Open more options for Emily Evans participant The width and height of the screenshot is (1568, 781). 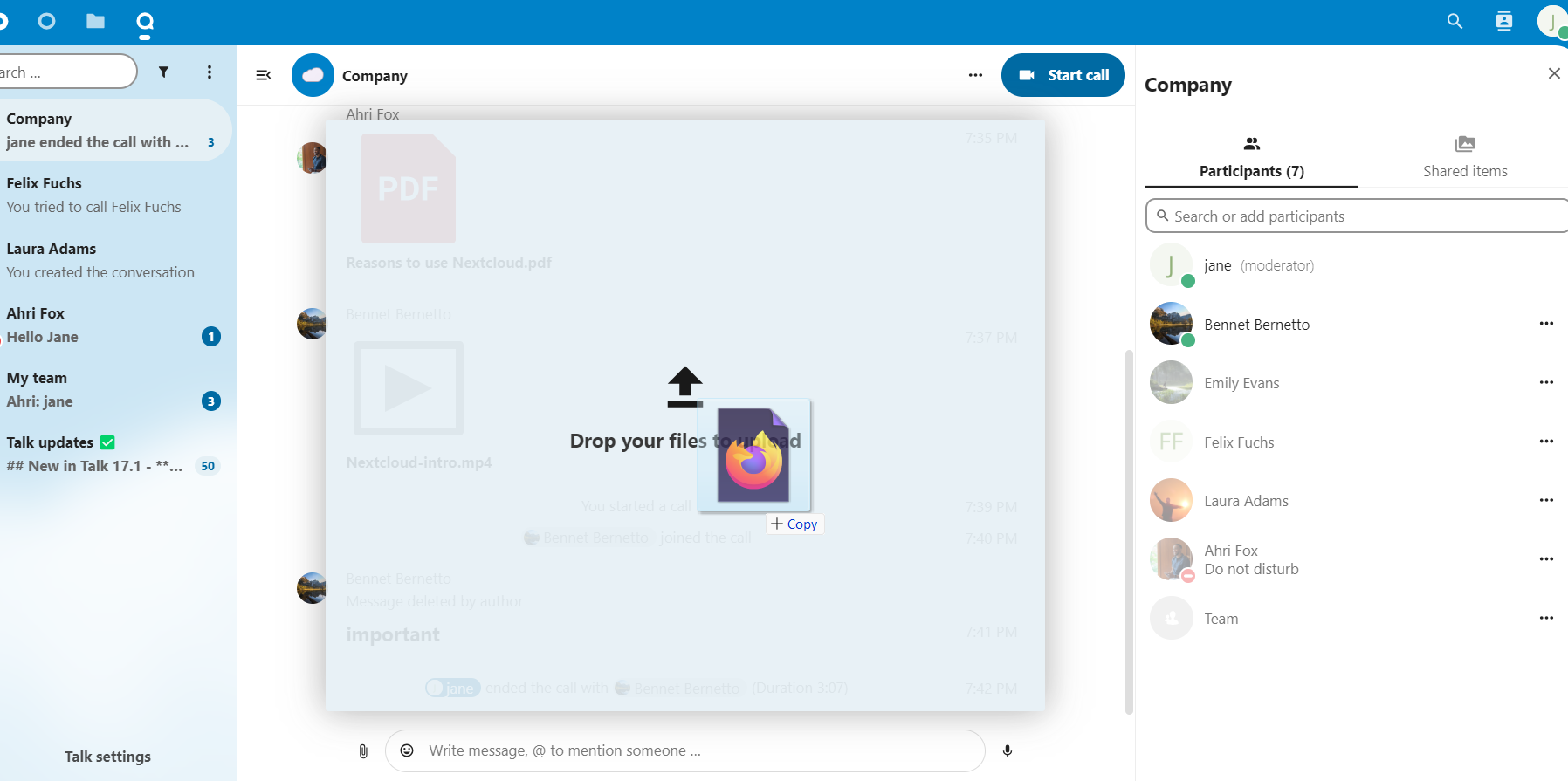click(x=1546, y=382)
